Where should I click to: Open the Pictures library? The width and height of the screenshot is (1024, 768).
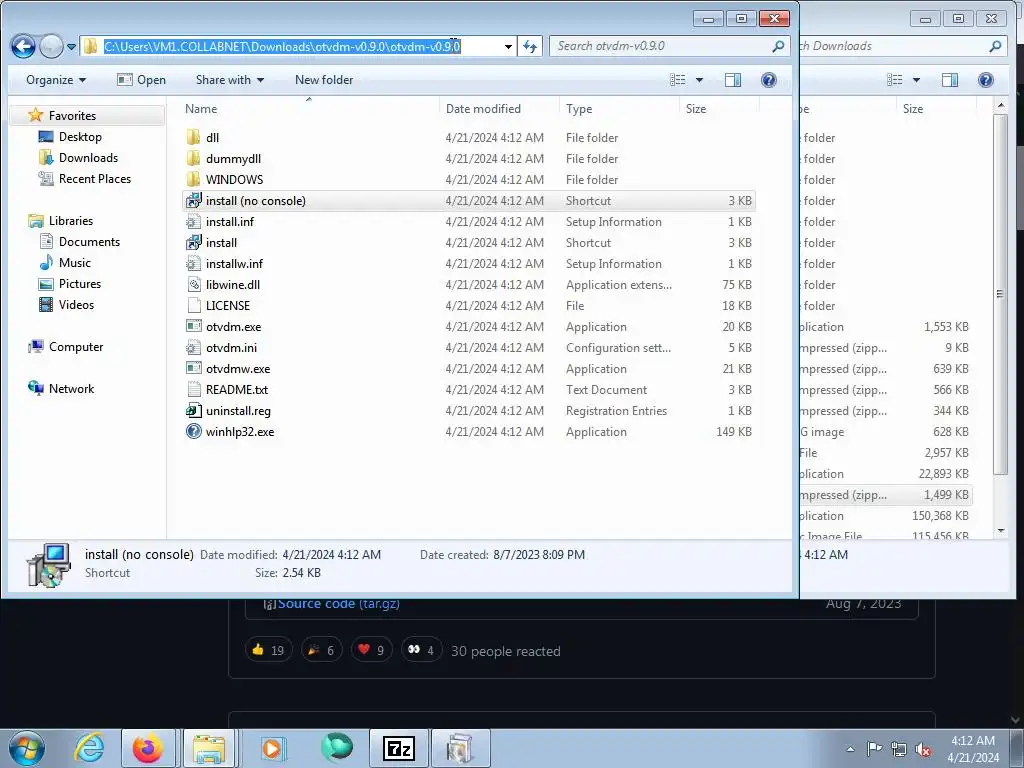[x=80, y=283]
